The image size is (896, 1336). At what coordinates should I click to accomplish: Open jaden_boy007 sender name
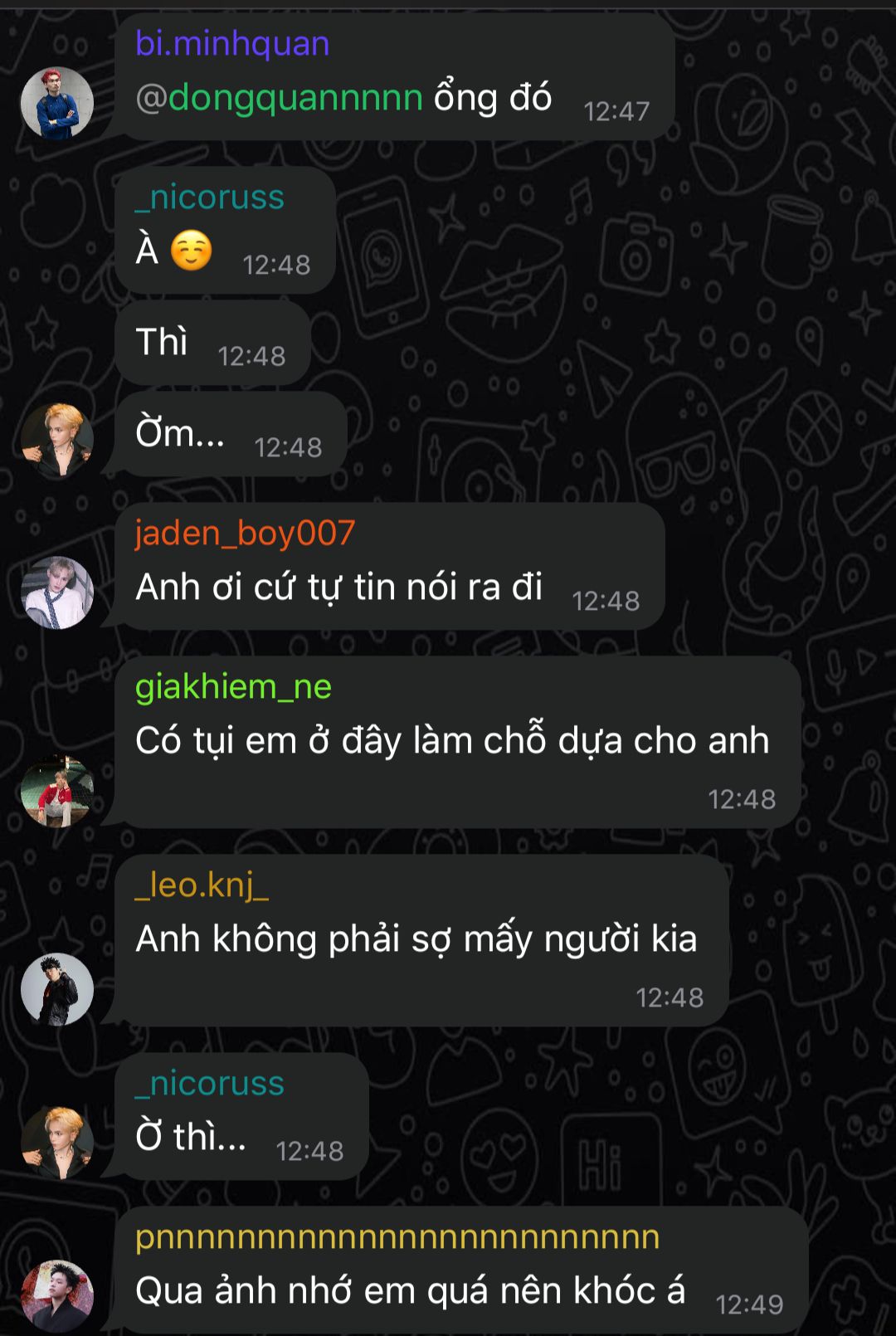point(246,533)
